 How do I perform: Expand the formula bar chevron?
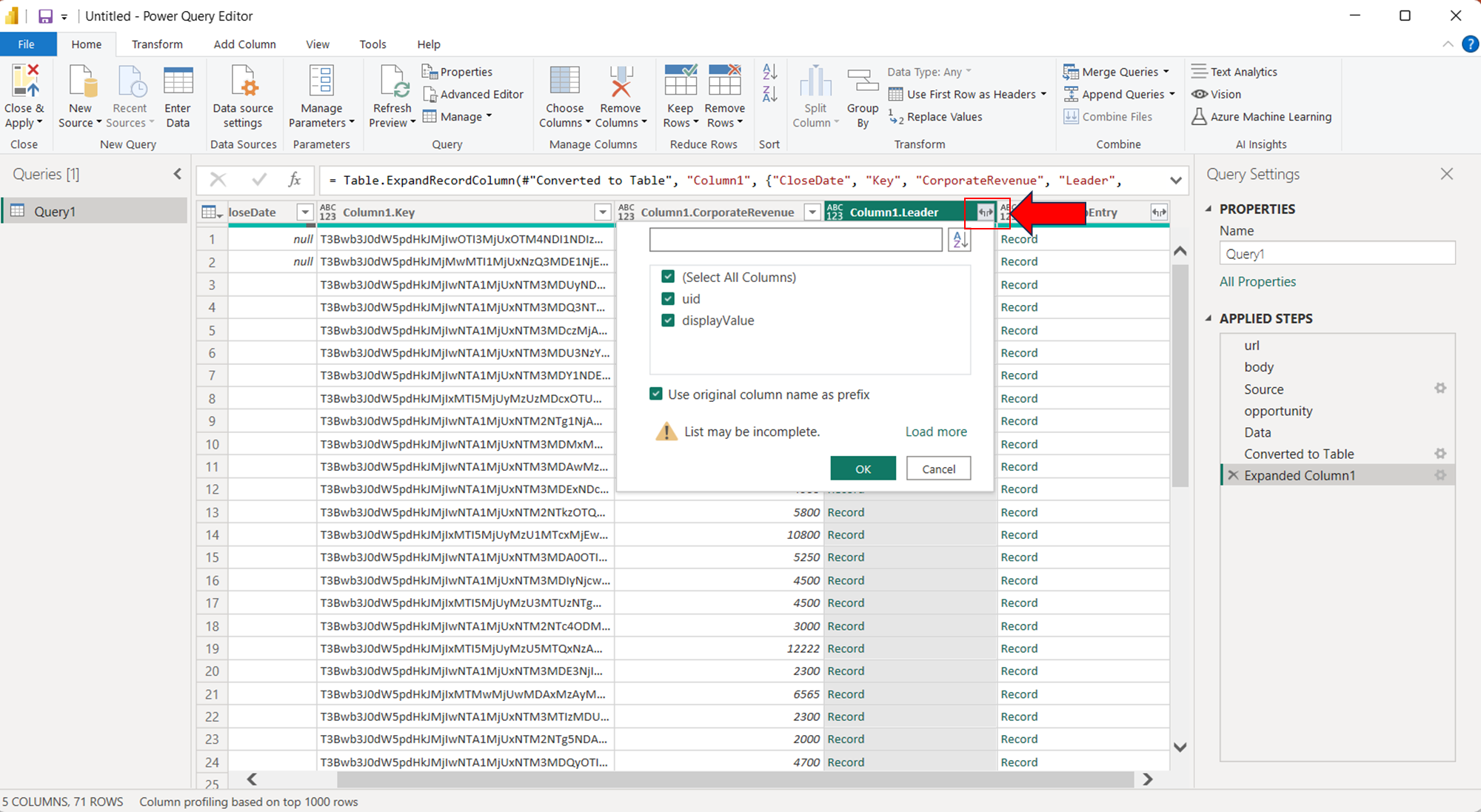click(1175, 181)
